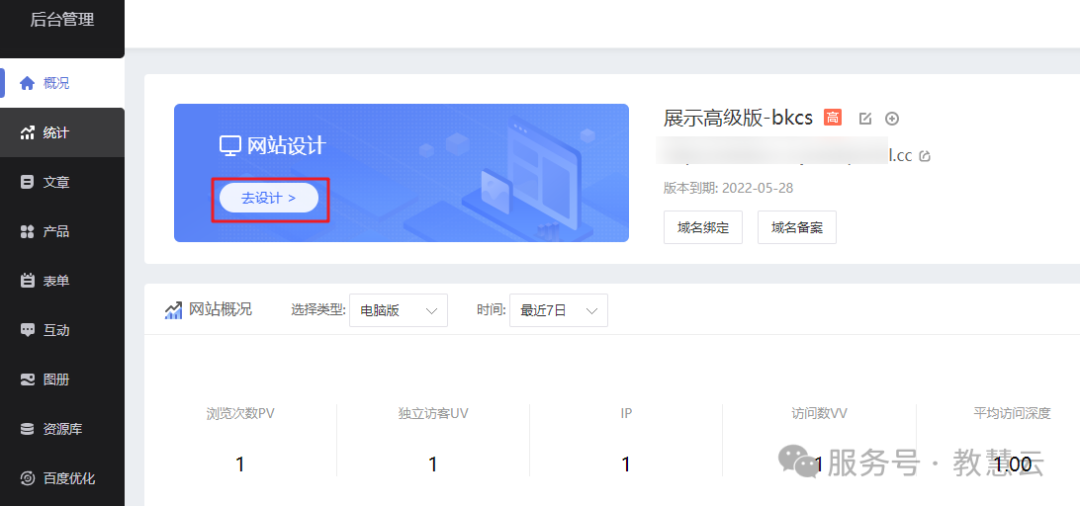Screen dimensions: 1080x506
Task: Select 表单 from the sidebar
Action: pyautogui.click(x=56, y=281)
